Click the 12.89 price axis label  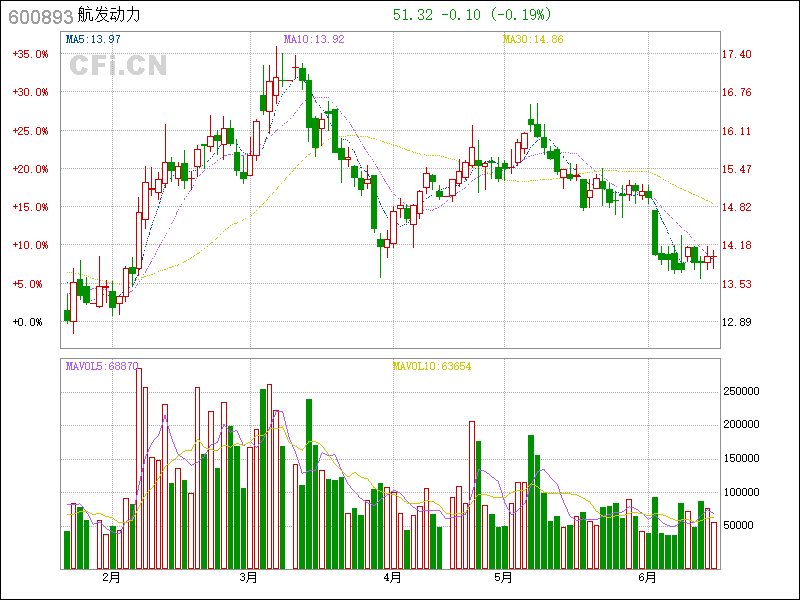tap(737, 322)
